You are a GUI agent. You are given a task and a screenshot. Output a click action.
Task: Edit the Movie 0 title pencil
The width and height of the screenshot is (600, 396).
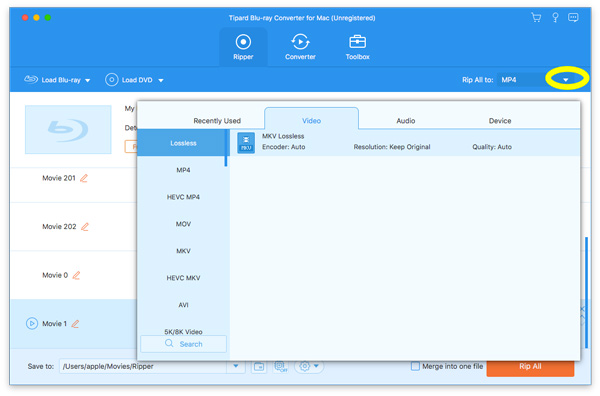76,275
